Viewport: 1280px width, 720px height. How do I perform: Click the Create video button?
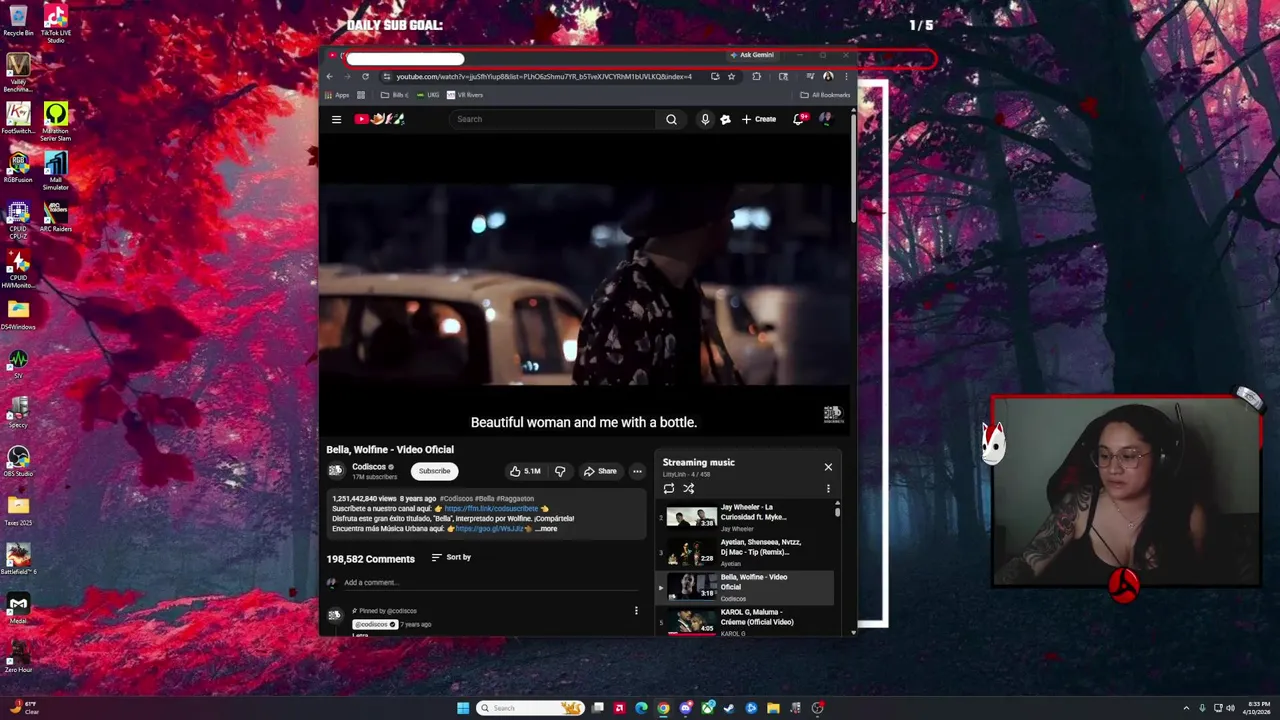click(759, 119)
